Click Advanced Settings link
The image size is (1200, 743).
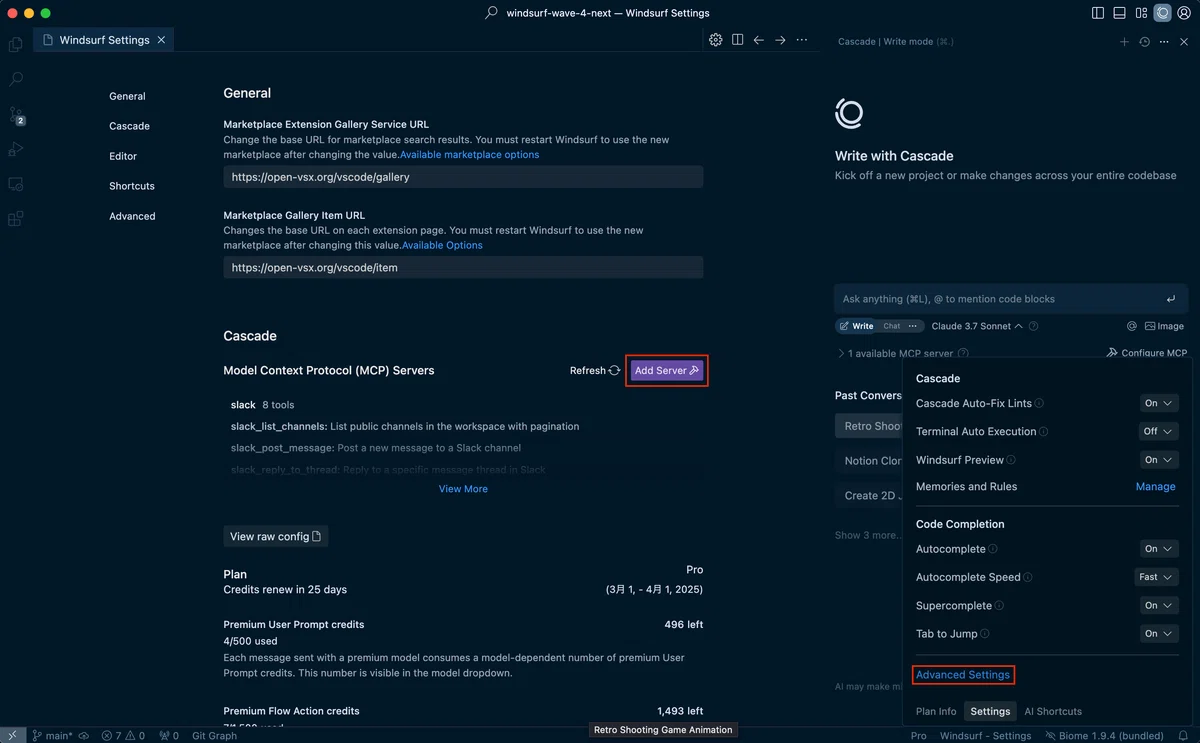(x=963, y=675)
